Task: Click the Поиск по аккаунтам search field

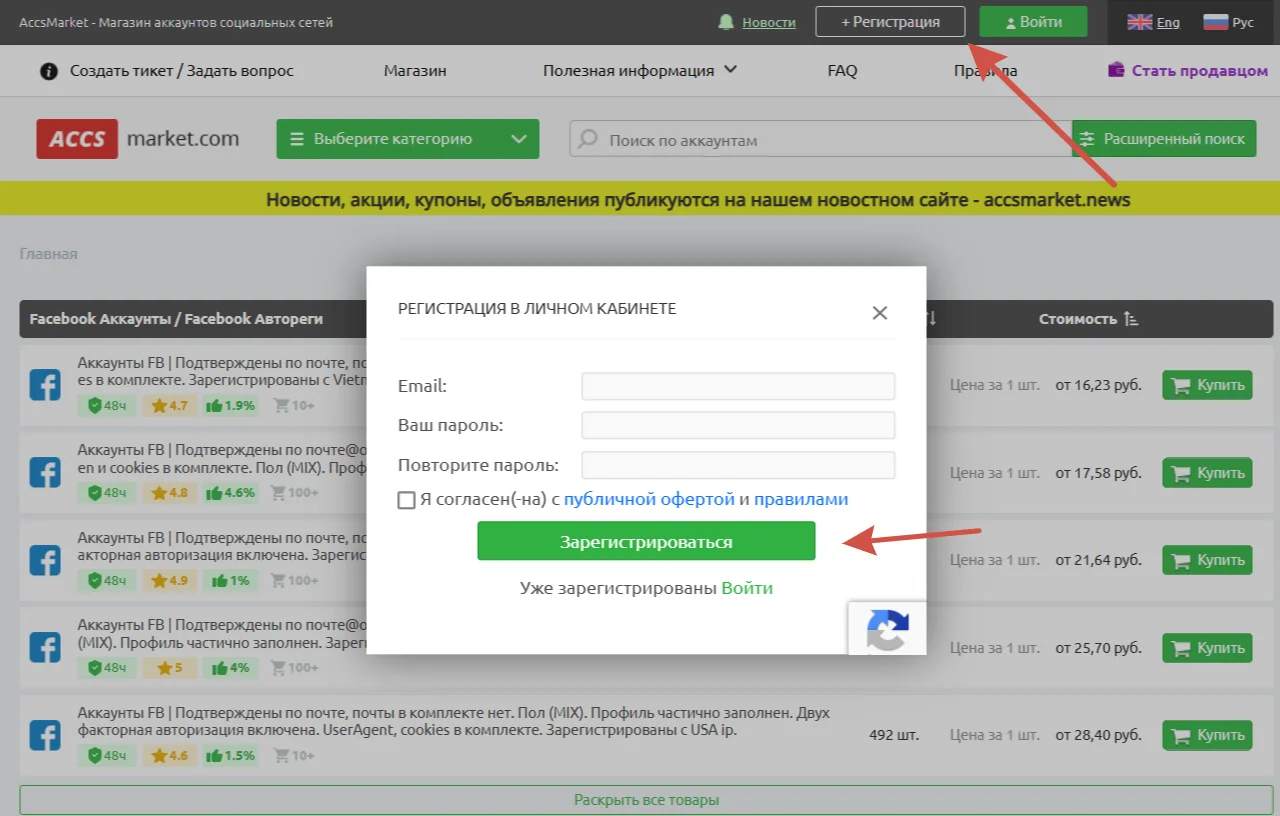Action: click(821, 140)
